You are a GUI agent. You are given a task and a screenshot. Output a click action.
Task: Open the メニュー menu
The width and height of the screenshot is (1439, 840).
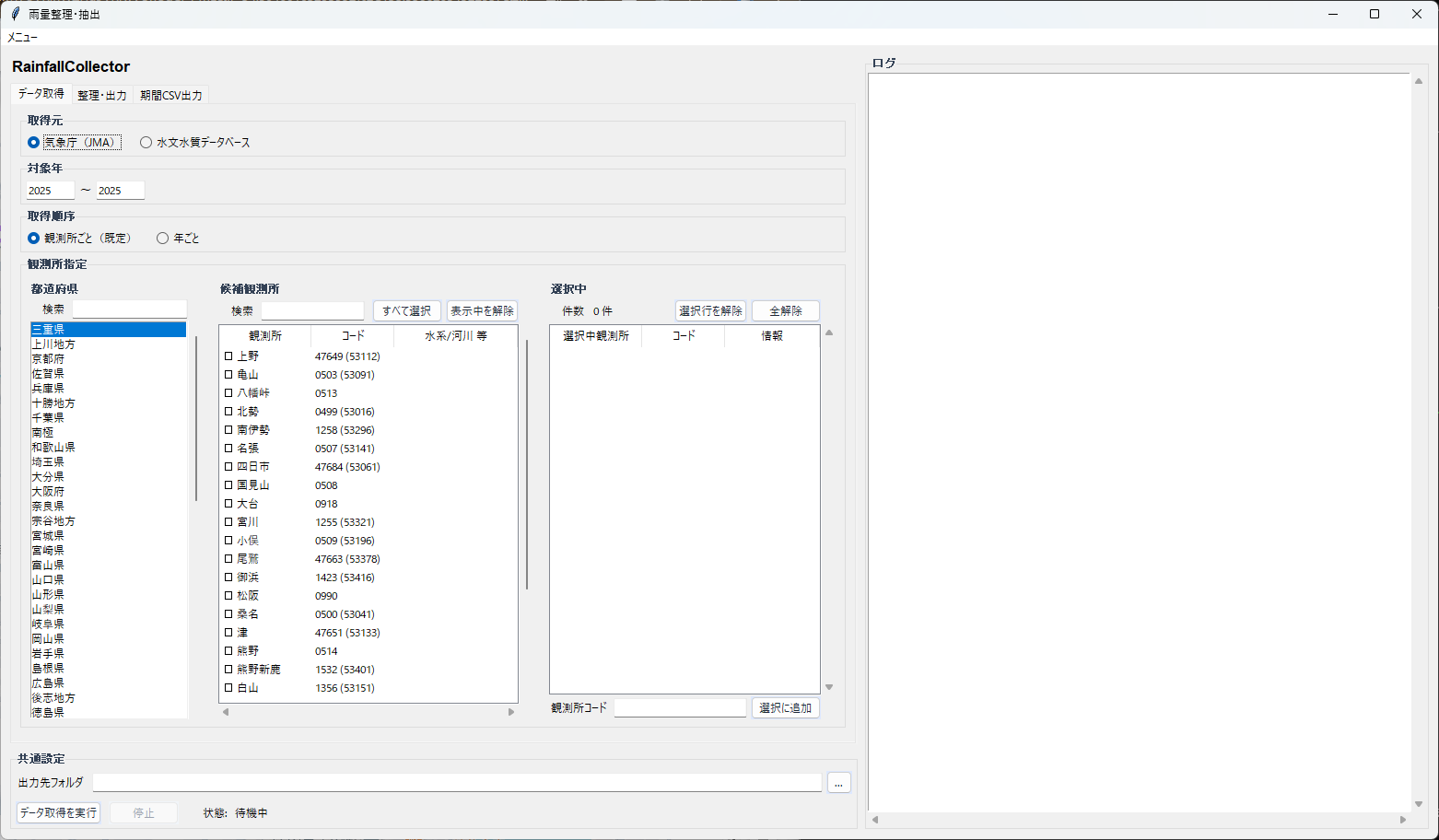[23, 38]
